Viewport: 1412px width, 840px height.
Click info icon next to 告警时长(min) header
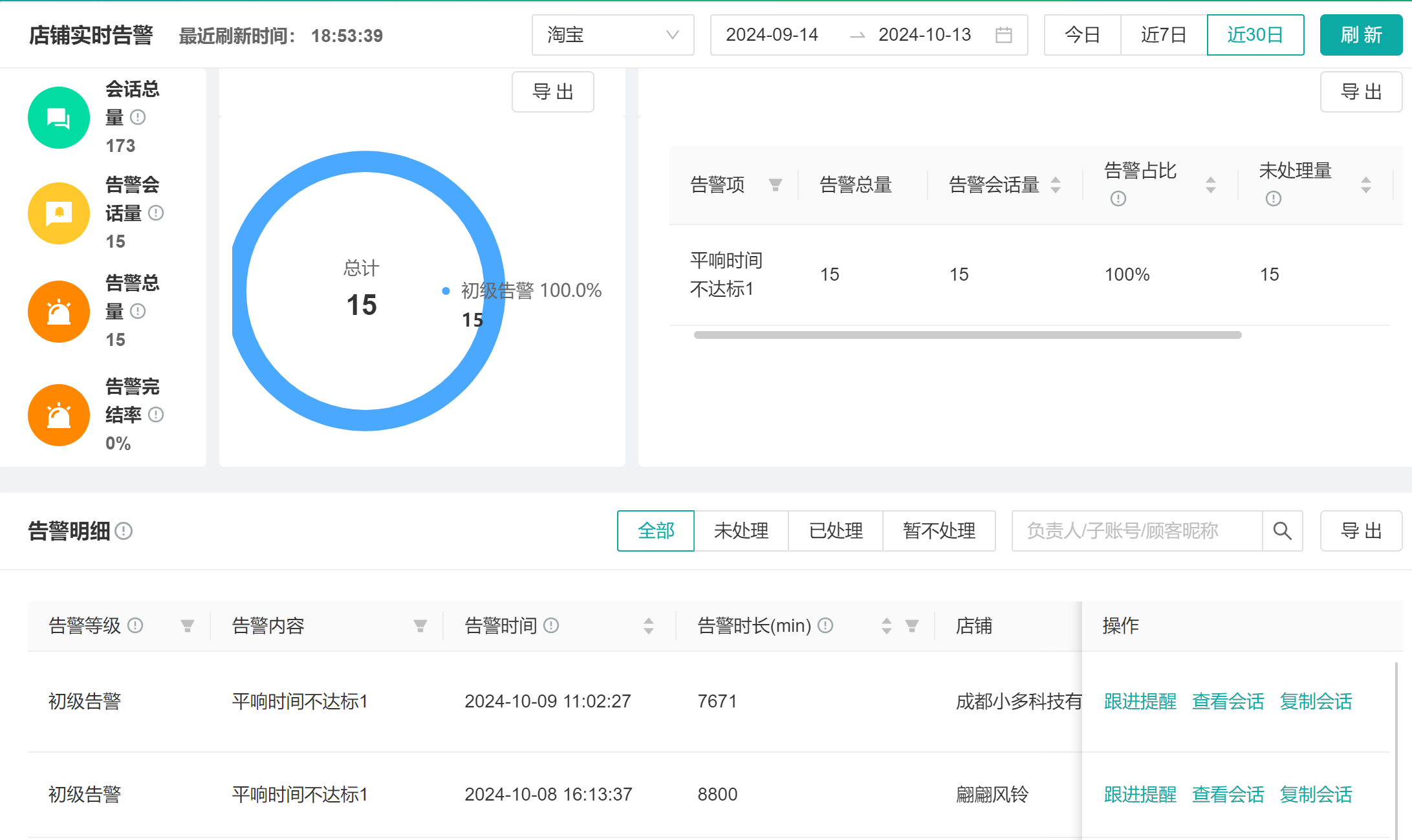click(825, 625)
